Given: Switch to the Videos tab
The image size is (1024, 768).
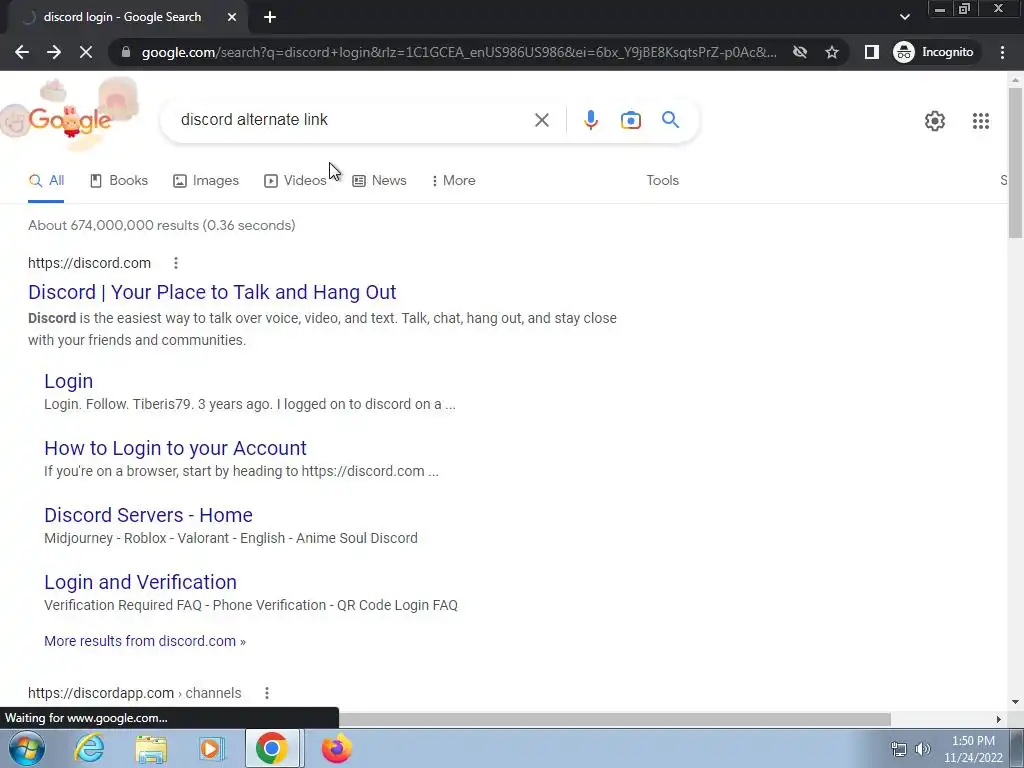Looking at the screenshot, I should [x=295, y=181].
